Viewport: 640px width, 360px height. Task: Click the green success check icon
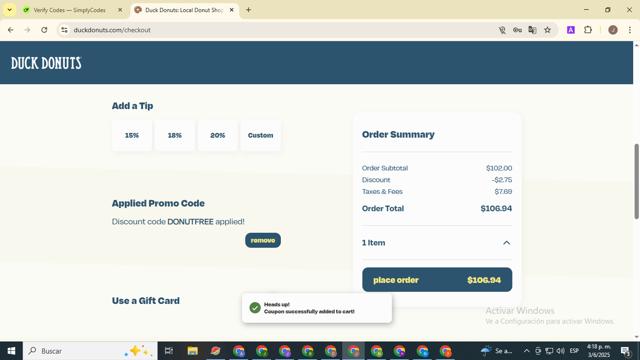point(255,308)
